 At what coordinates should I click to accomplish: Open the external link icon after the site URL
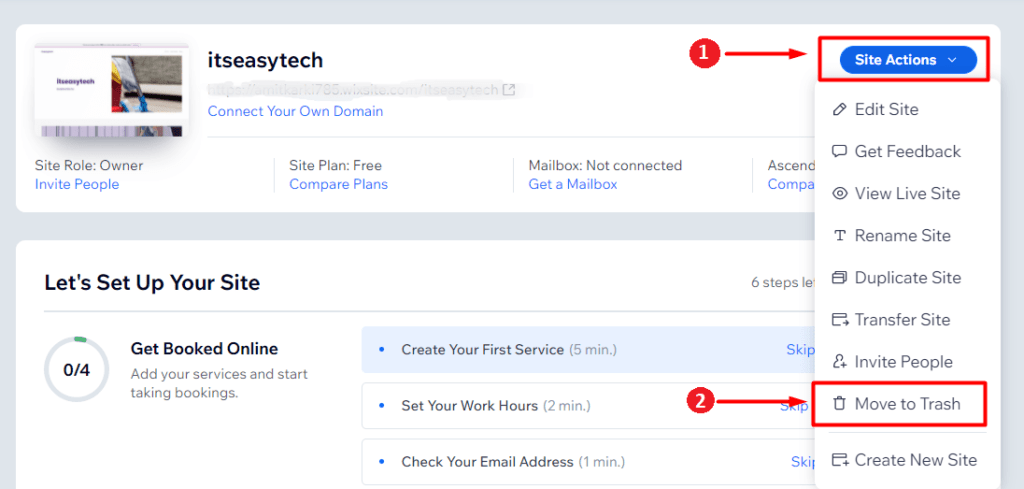click(x=509, y=89)
